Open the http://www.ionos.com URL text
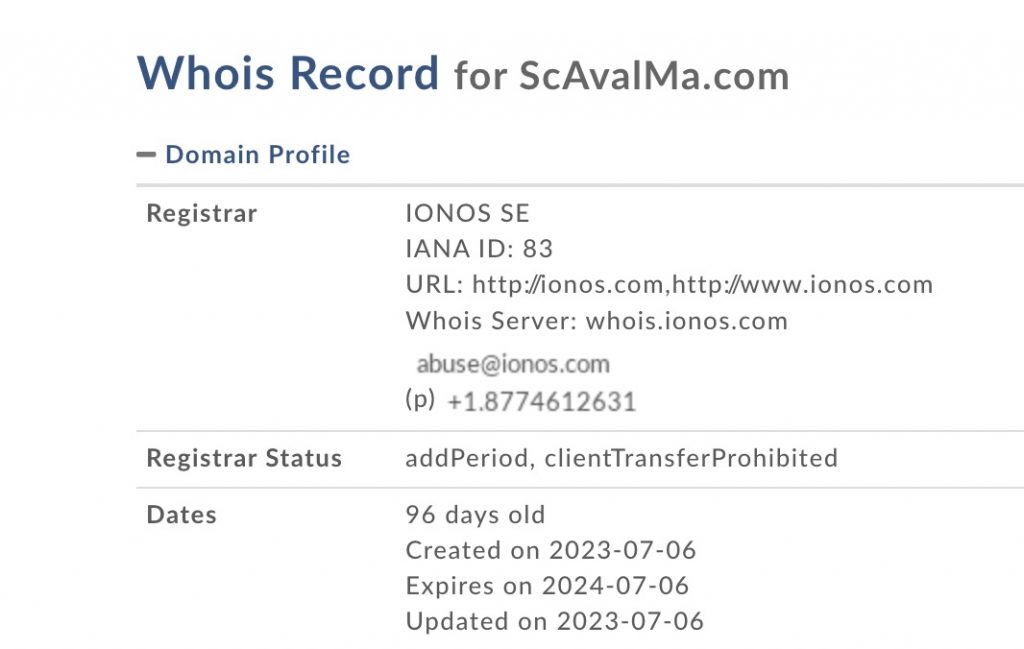This screenshot has width=1024, height=649. 803,285
